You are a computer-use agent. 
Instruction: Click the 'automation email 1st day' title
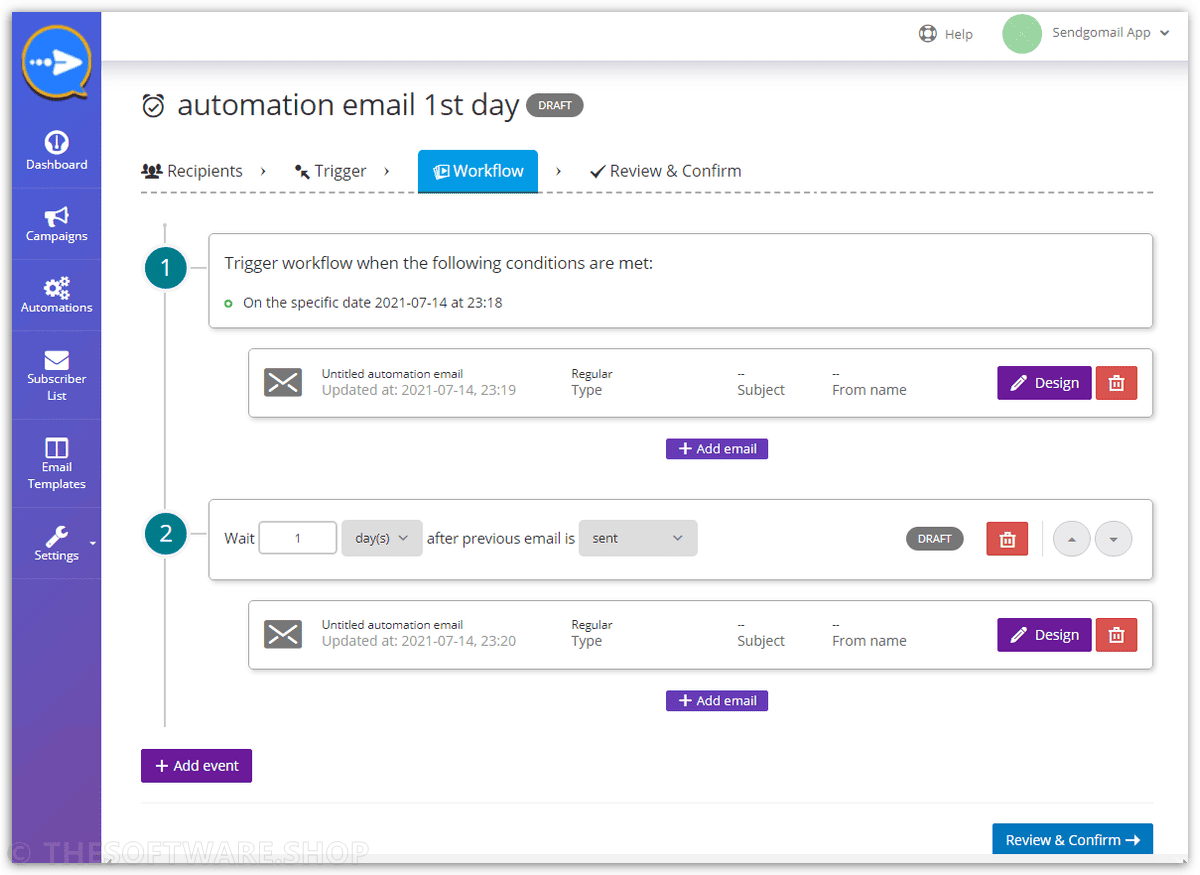pyautogui.click(x=348, y=105)
